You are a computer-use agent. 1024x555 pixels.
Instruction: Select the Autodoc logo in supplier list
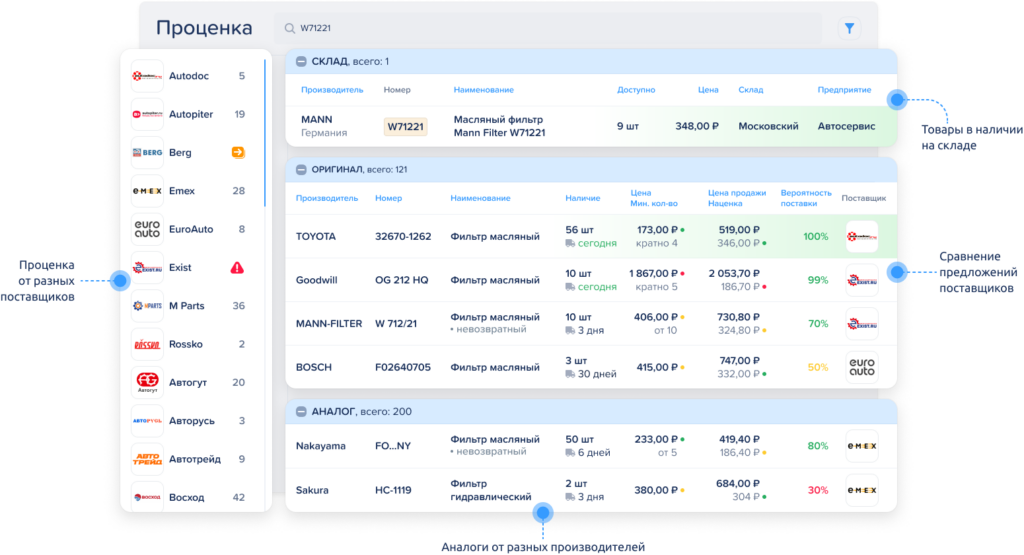(x=147, y=76)
